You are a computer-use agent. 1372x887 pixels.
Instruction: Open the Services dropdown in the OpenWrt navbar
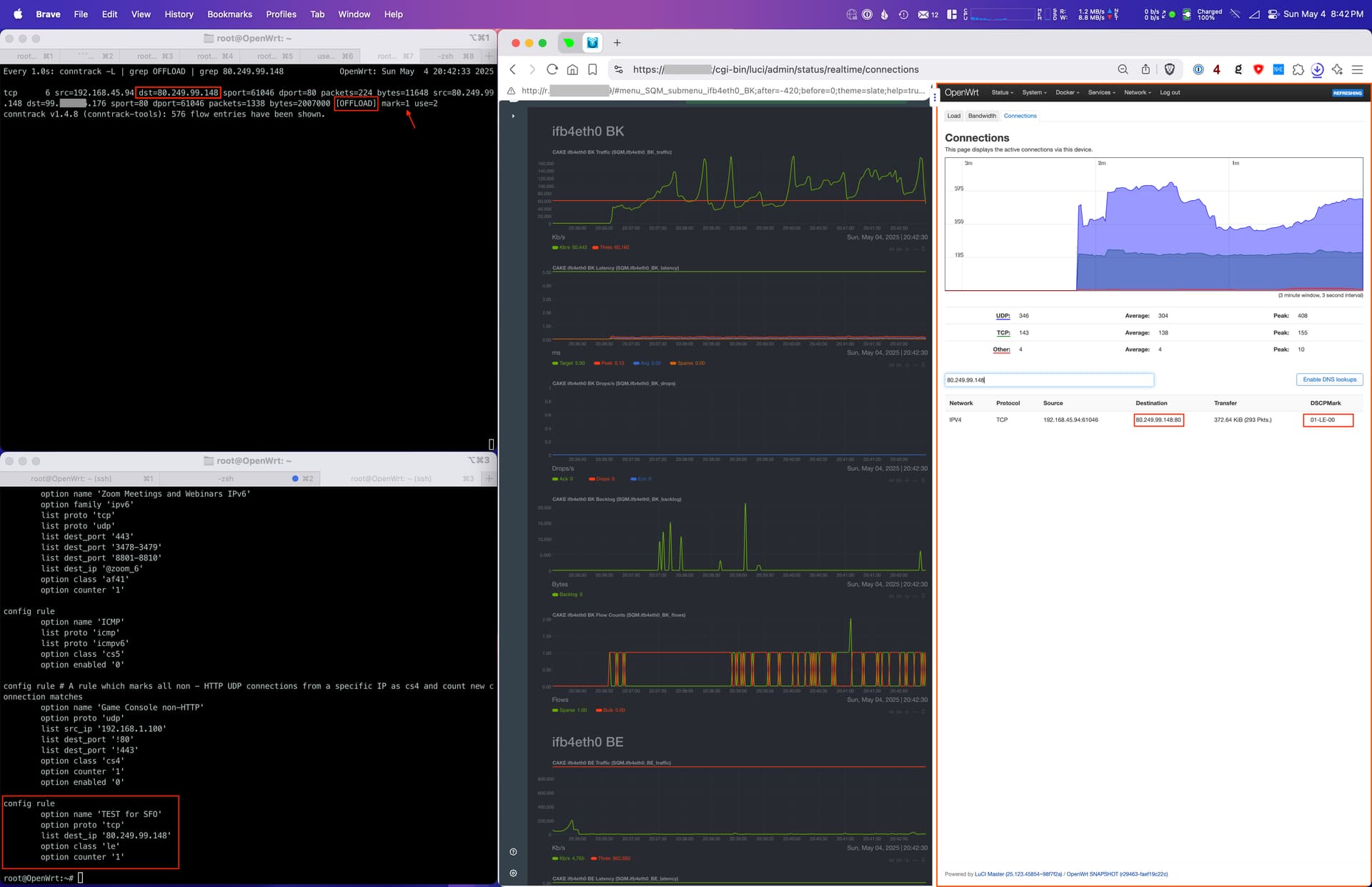pos(1101,92)
